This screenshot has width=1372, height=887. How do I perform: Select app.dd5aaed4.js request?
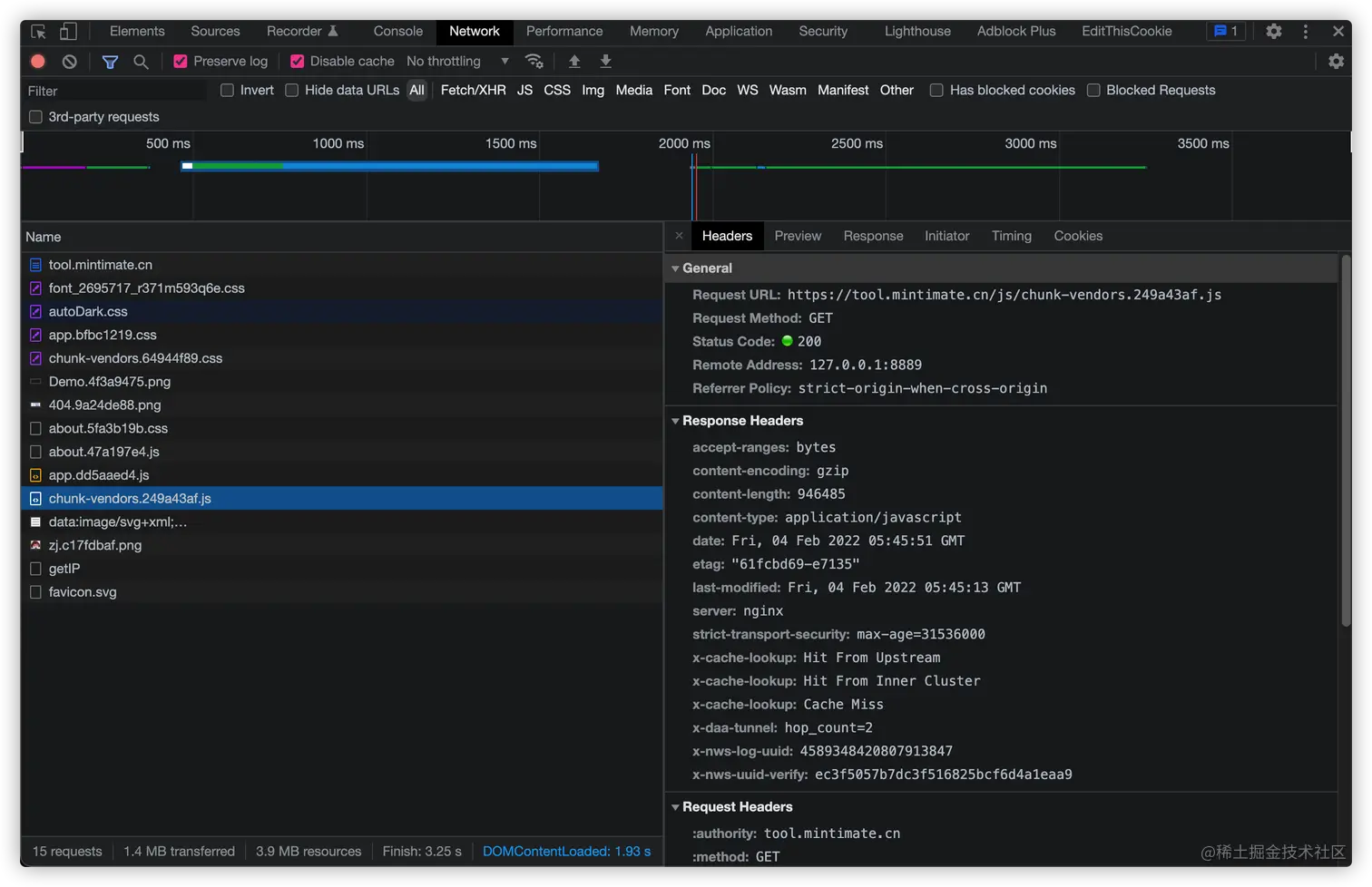342,475
